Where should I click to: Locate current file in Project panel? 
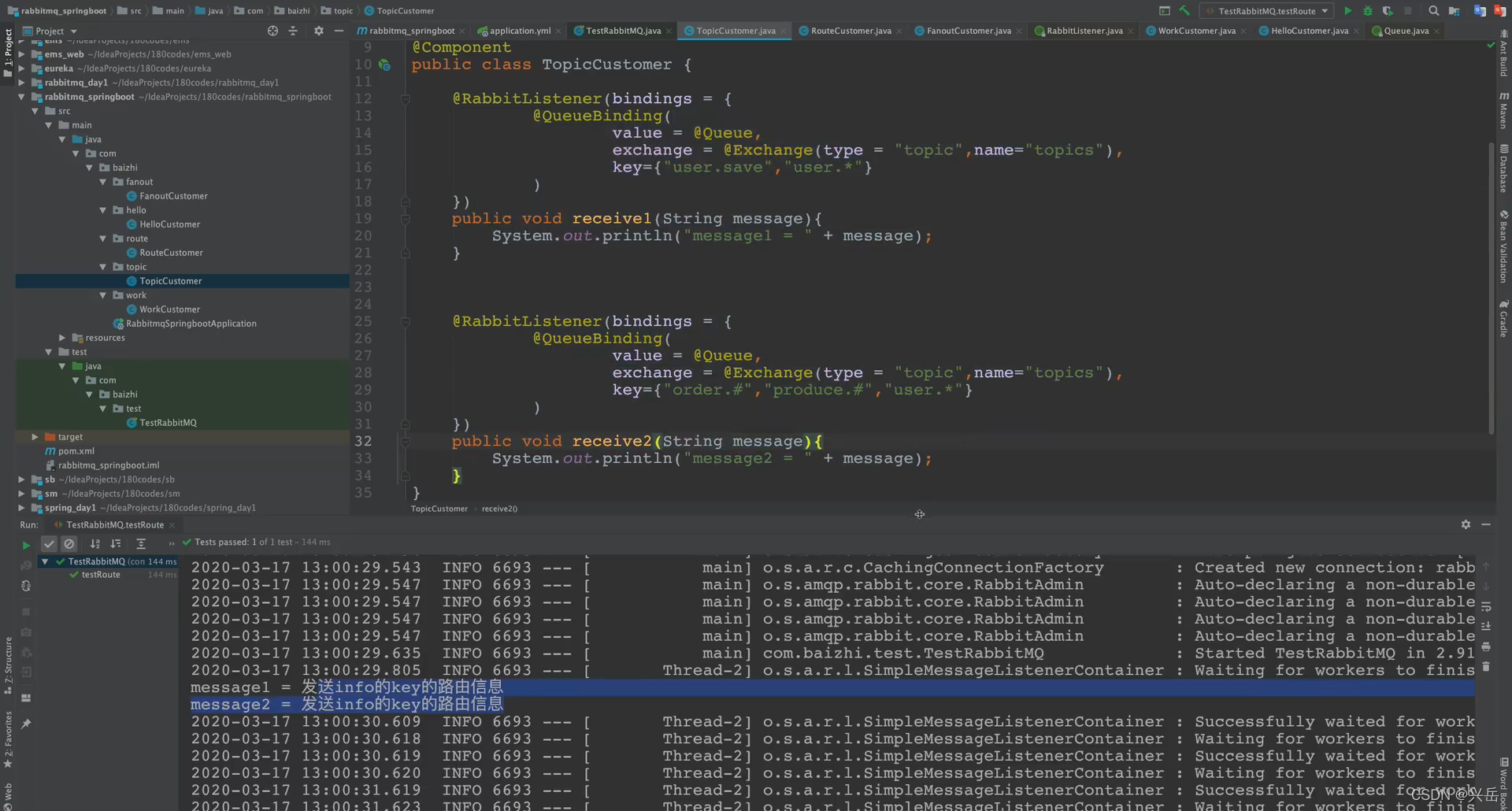click(272, 31)
